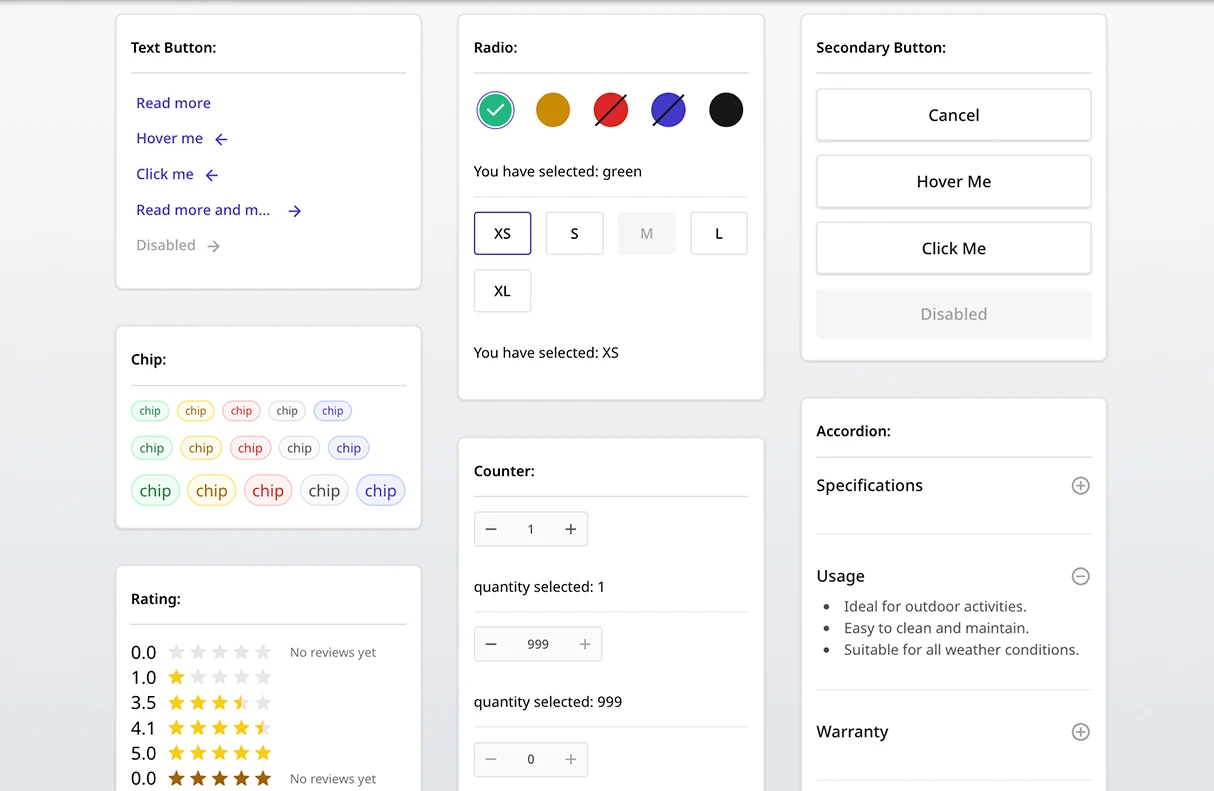Select the large blue chip
The image size is (1214, 791).
(380, 491)
